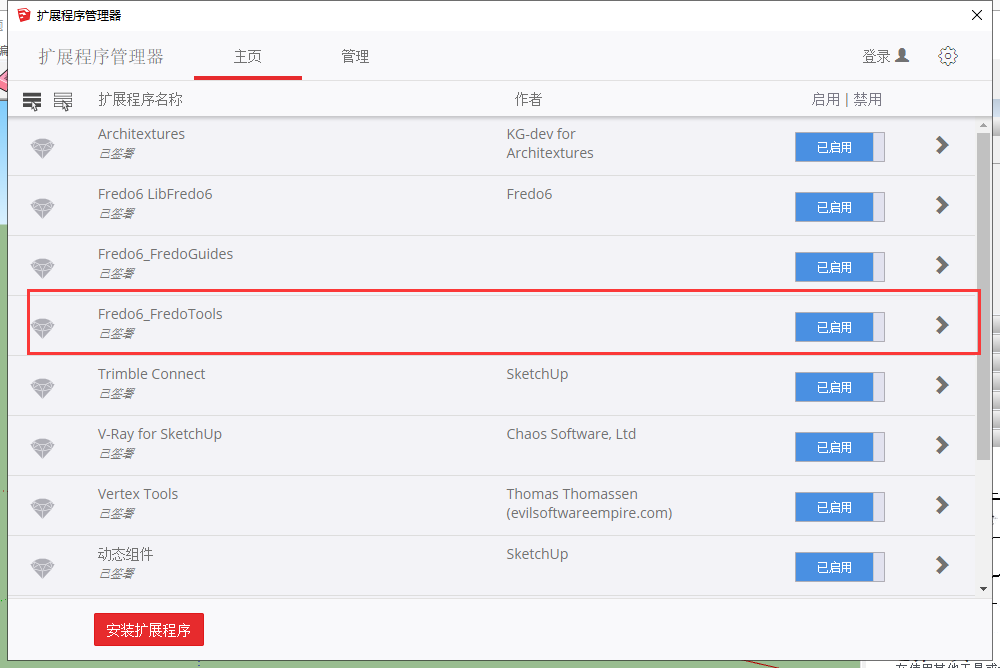Screen dimensions: 1000x668
Task: Click the Trimble Connect extension icon
Action: tap(42, 386)
